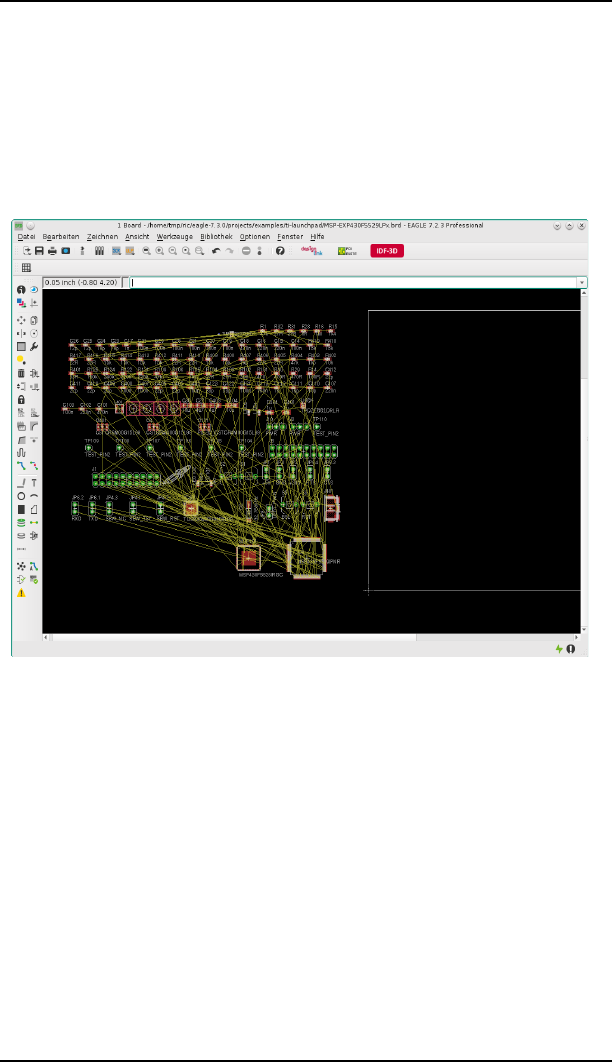This screenshot has width=612, height=1062.
Task: Open the Bearbeiten menu
Action: [61, 237]
